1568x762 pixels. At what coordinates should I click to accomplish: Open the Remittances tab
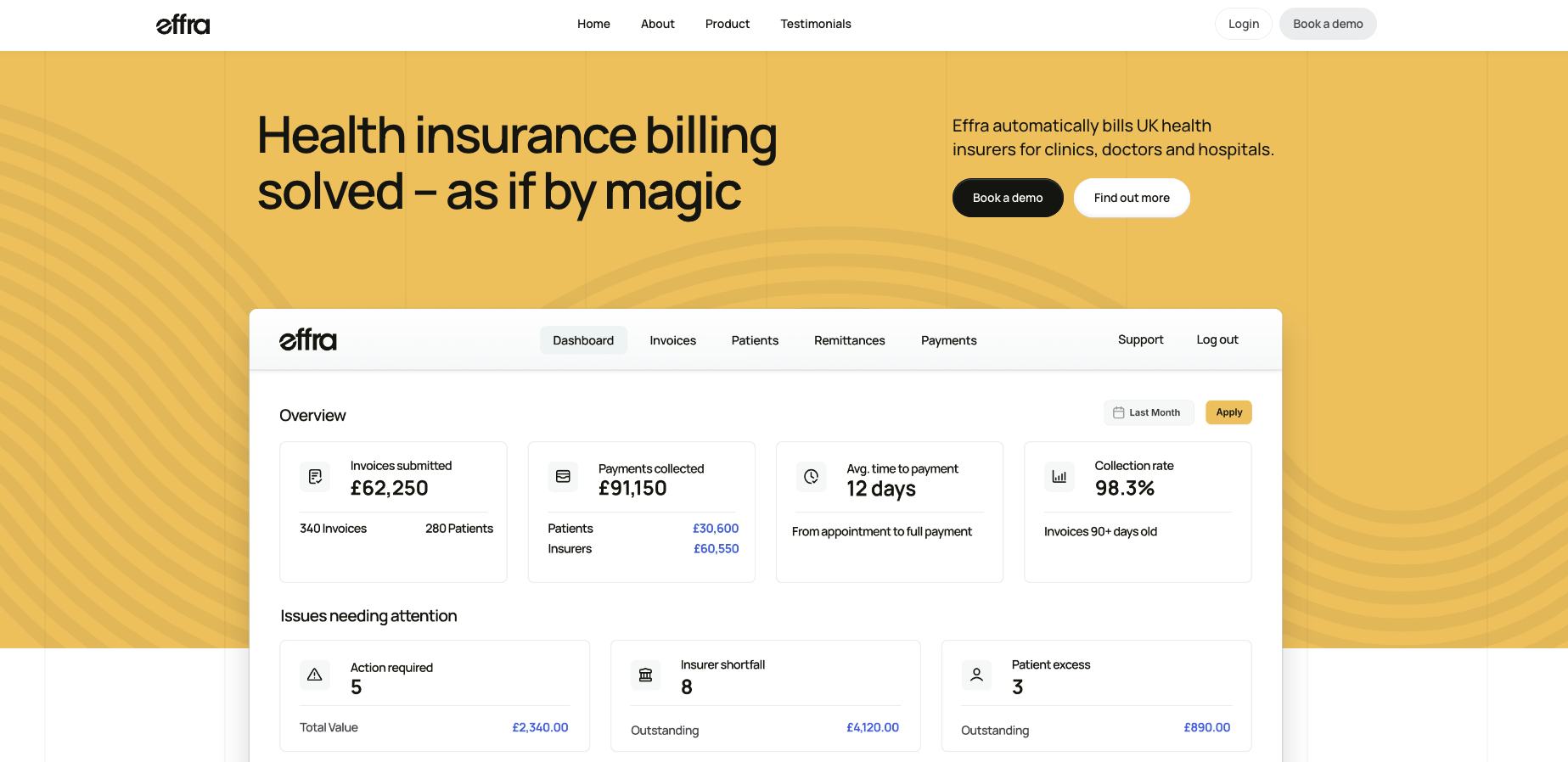[x=850, y=340]
